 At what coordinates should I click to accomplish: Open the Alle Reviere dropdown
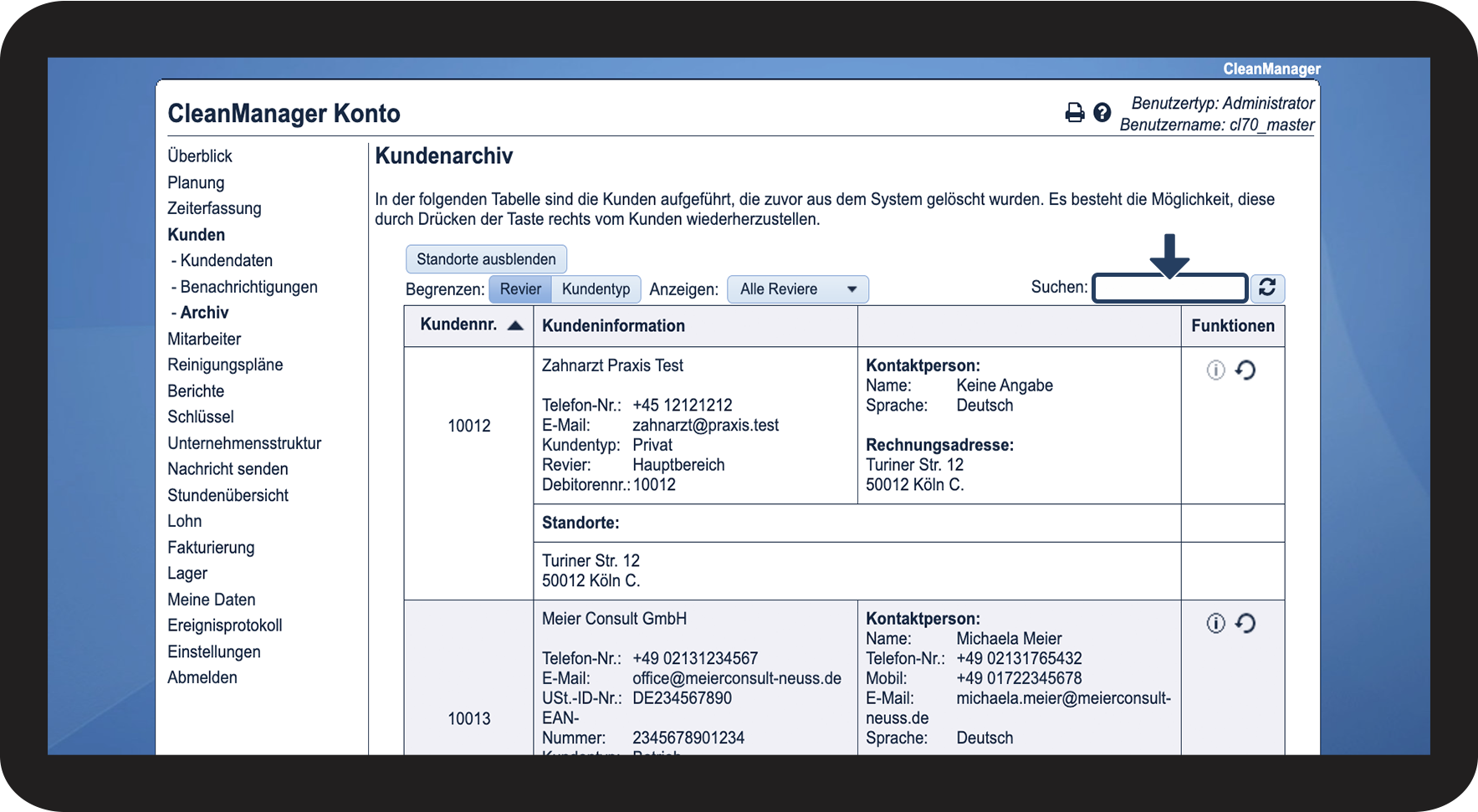tap(797, 289)
